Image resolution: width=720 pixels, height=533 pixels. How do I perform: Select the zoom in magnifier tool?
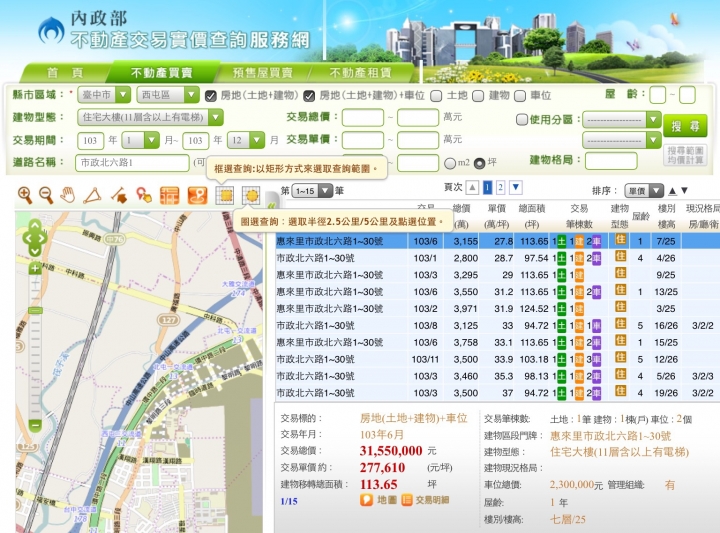[25, 196]
